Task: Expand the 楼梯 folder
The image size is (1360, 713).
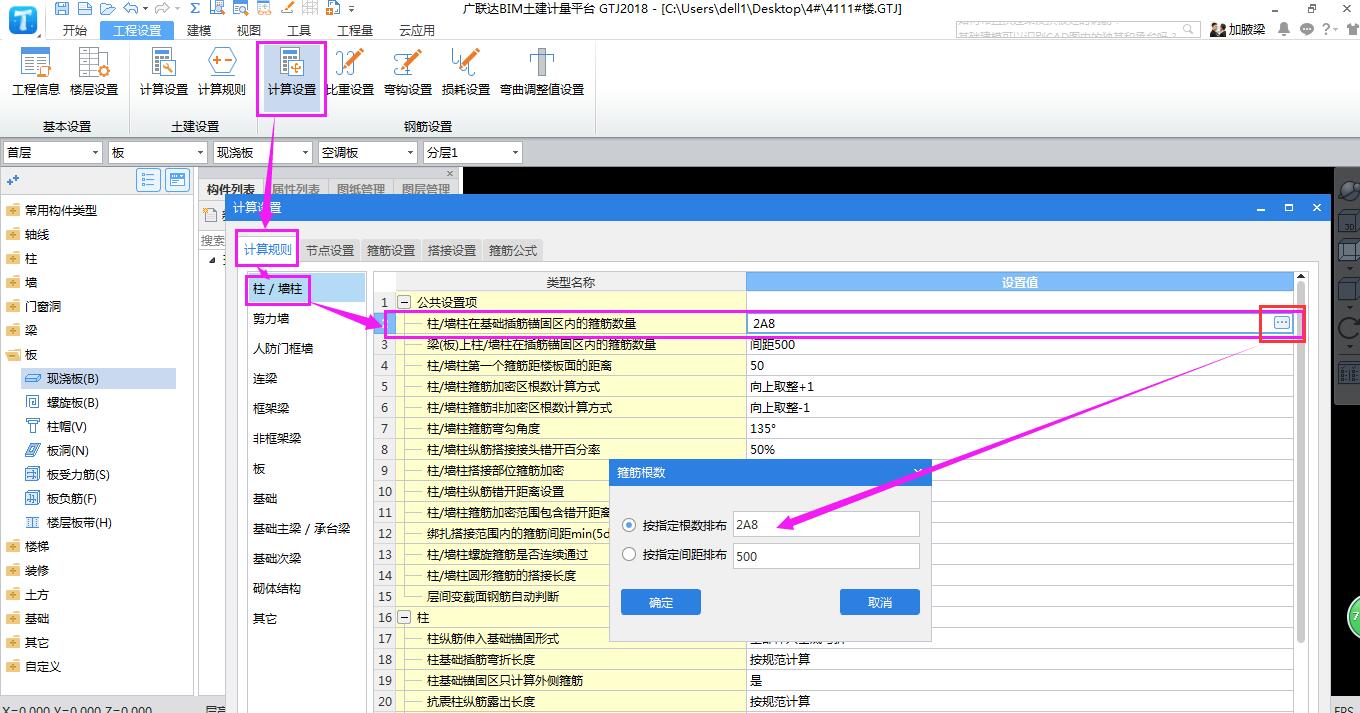Action: tap(12, 547)
